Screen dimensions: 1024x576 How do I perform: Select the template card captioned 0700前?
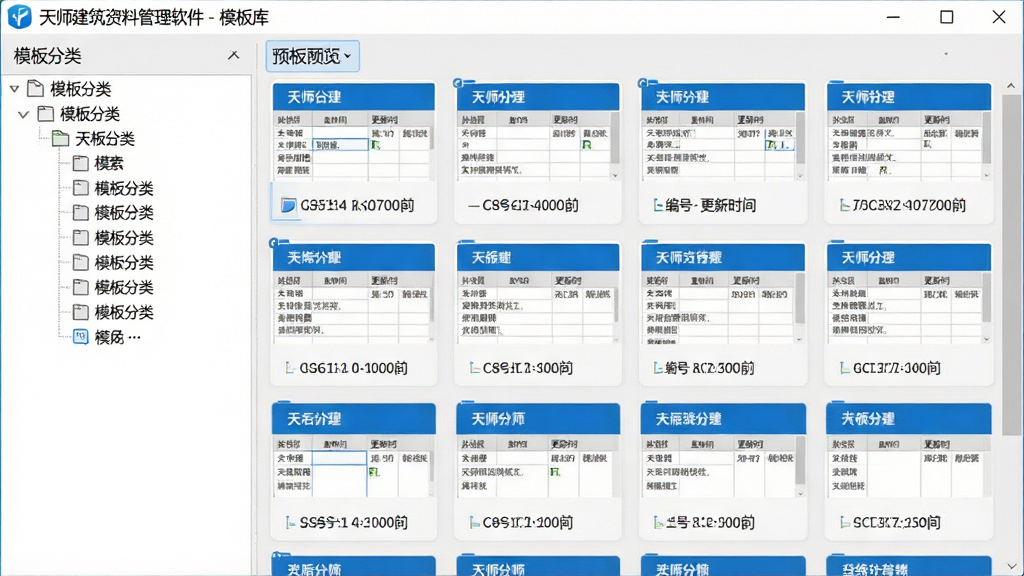pyautogui.click(x=353, y=152)
